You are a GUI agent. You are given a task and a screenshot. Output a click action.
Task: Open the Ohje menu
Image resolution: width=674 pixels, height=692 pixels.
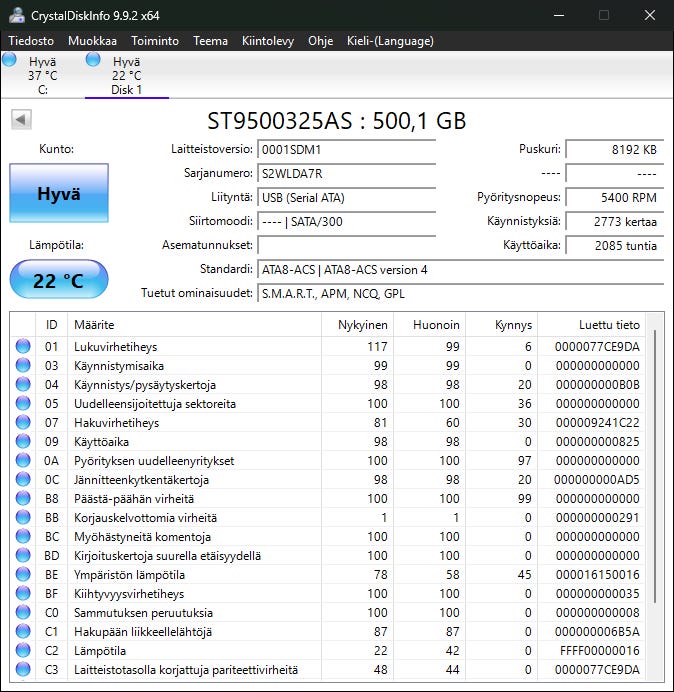tap(320, 41)
